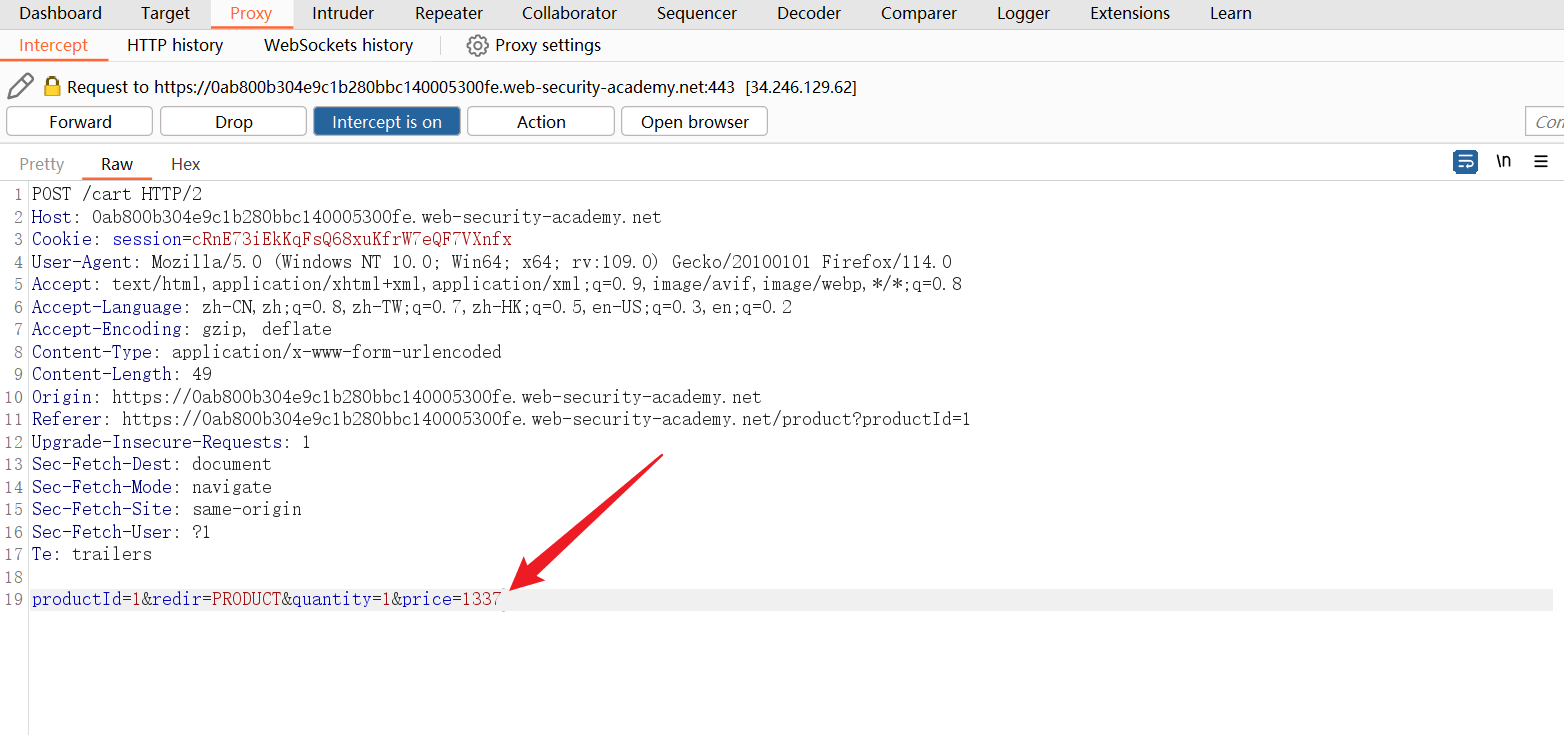This screenshot has width=1564, height=735.
Task: Open the Intruder tab
Action: point(343,14)
